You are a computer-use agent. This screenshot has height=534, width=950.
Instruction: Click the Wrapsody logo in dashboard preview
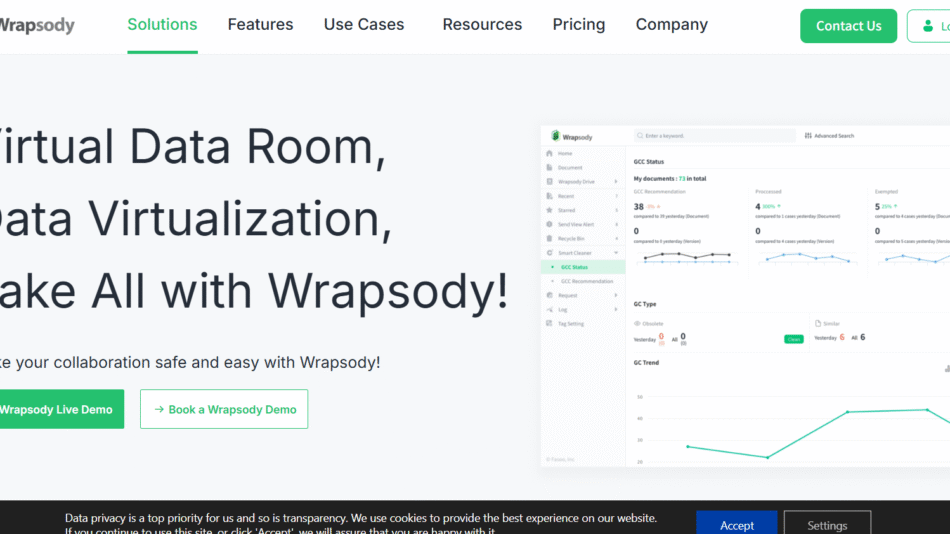(x=571, y=136)
